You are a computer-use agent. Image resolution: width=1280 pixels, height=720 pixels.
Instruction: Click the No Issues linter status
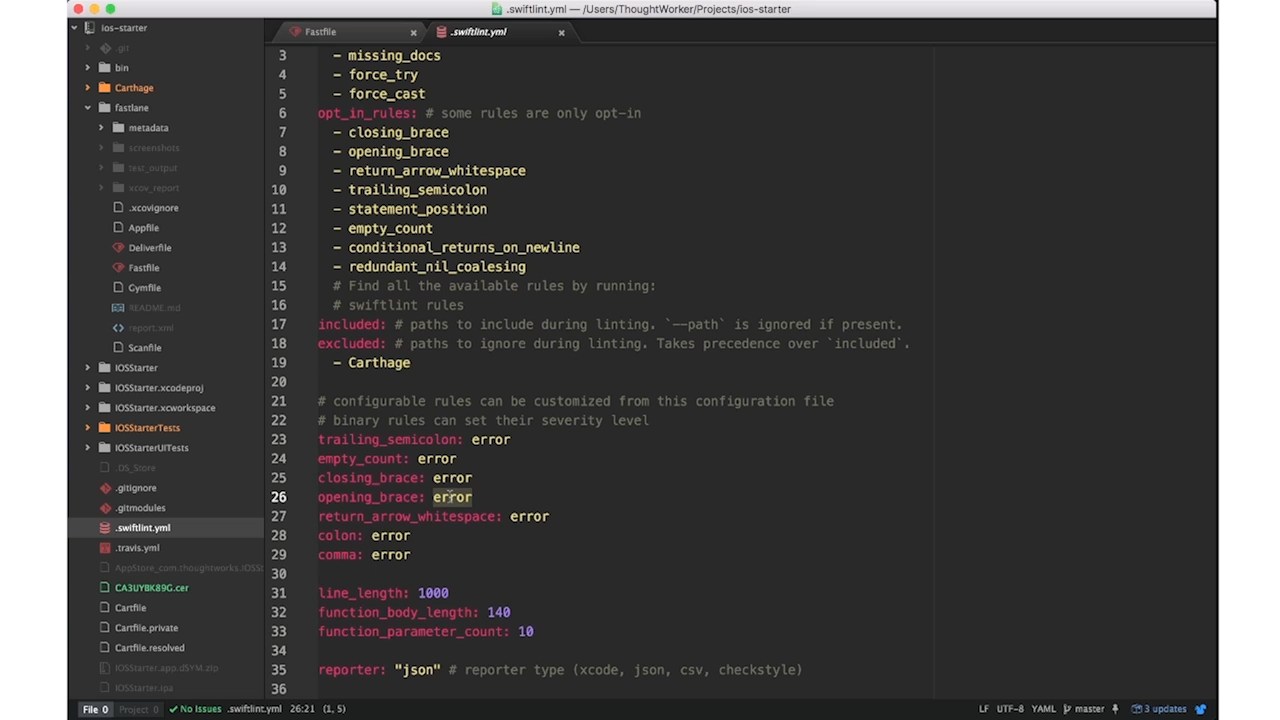(x=195, y=709)
